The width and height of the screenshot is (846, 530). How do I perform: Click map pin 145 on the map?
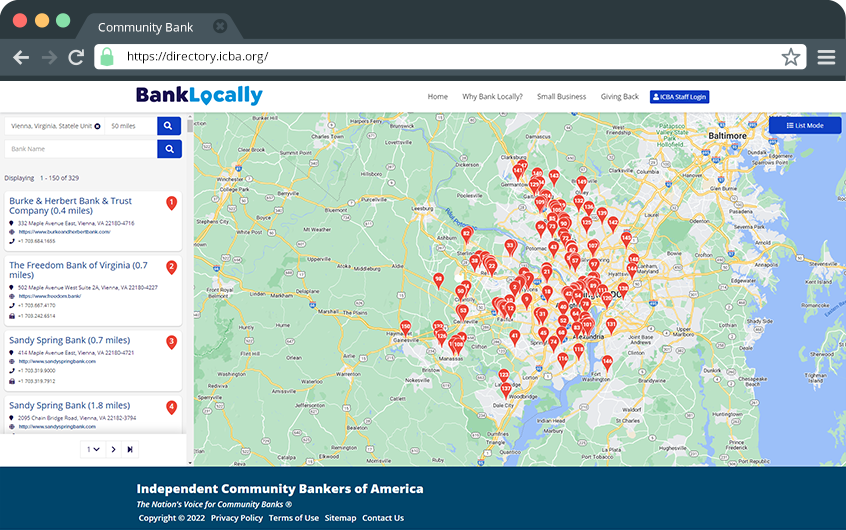(626, 239)
